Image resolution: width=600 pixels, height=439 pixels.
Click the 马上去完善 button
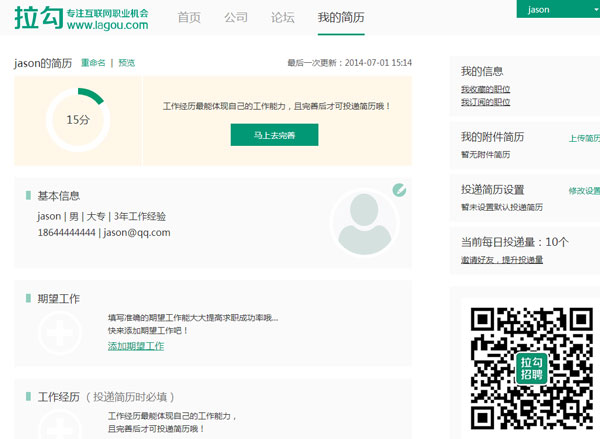[x=274, y=135]
